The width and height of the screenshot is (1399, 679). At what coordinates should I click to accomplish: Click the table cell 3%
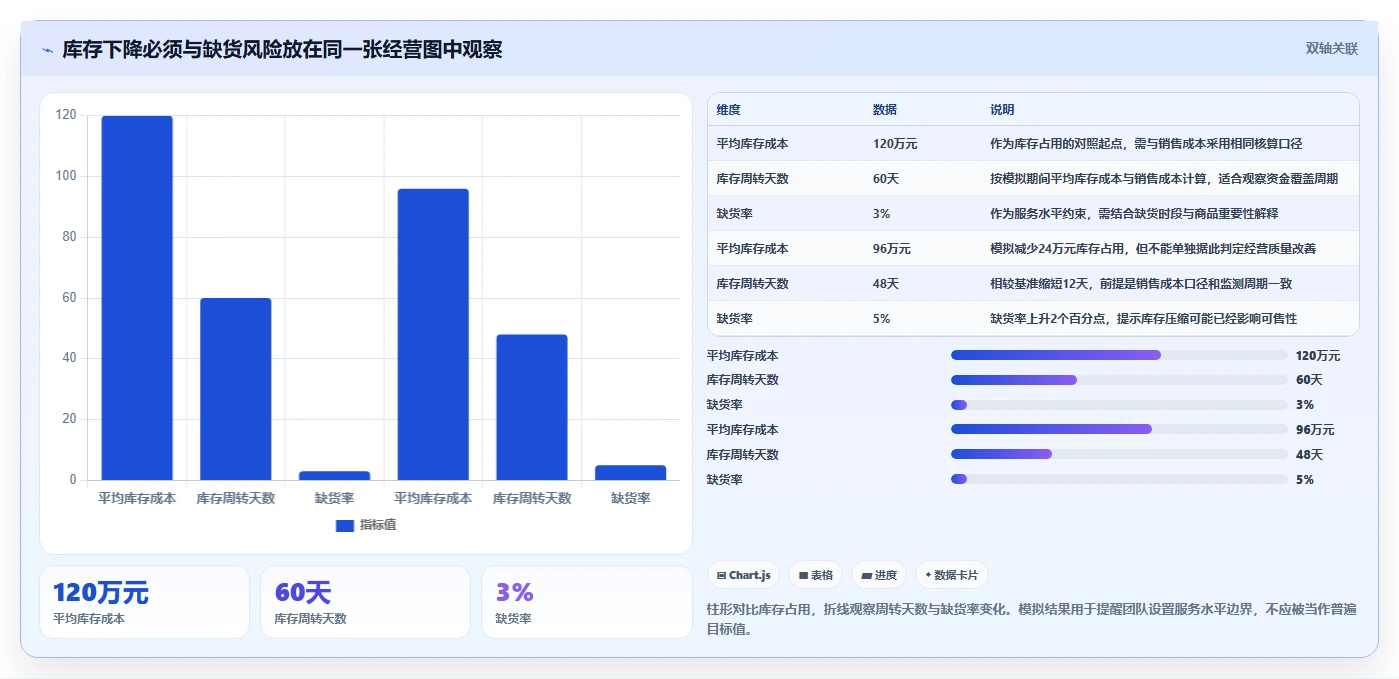(882, 214)
